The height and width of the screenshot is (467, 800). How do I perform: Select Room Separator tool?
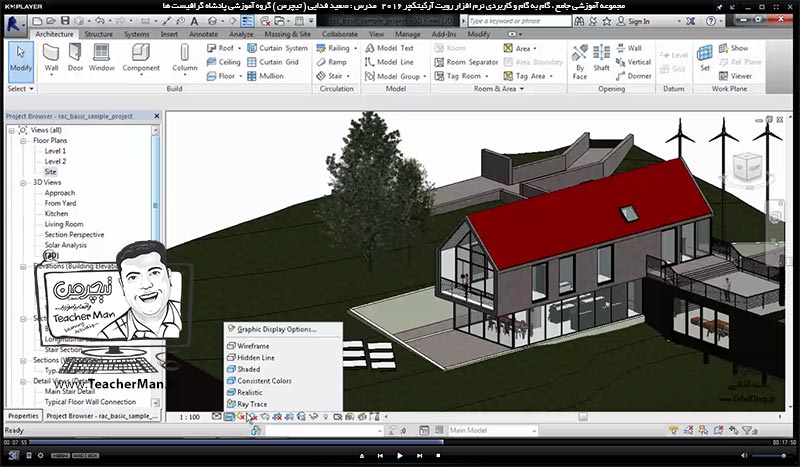click(466, 62)
